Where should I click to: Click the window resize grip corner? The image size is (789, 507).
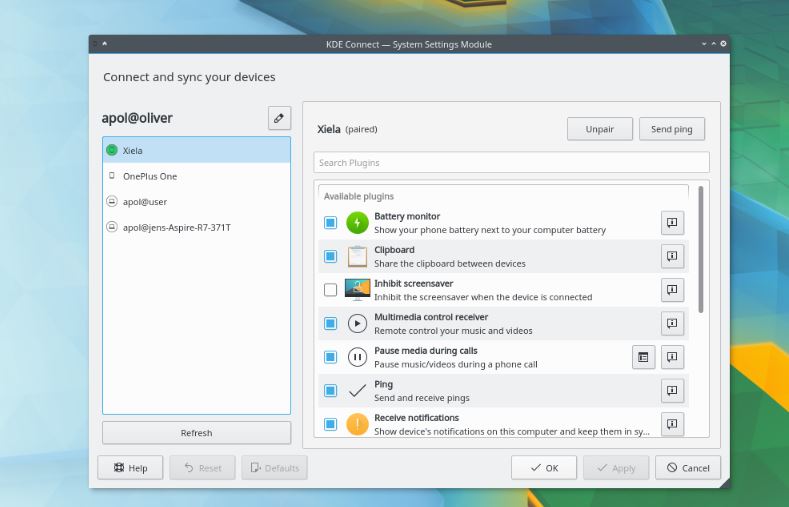[x=725, y=483]
